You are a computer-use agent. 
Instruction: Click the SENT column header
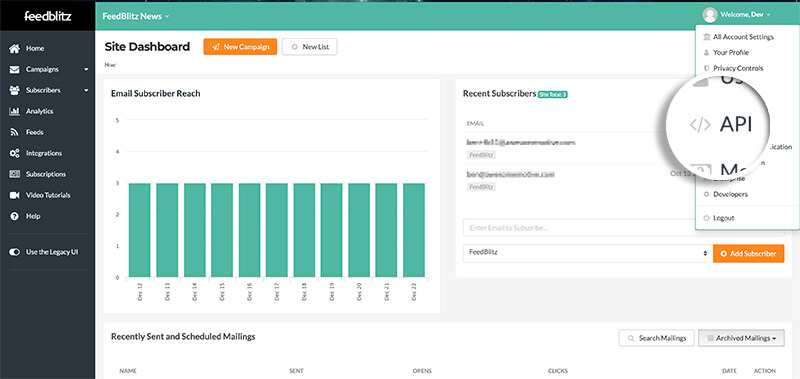click(296, 371)
